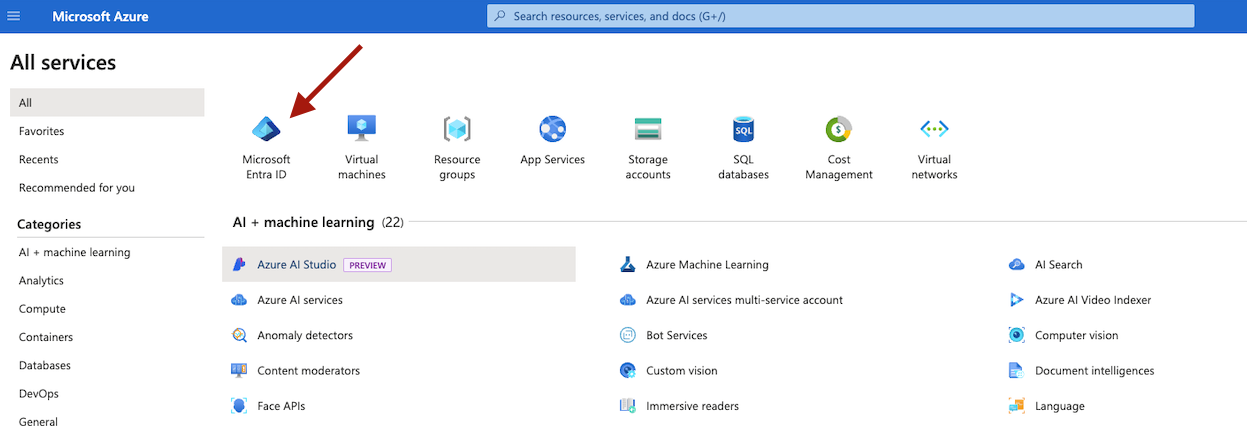1247x426 pixels.
Task: Click the All services page title
Action: pos(63,62)
